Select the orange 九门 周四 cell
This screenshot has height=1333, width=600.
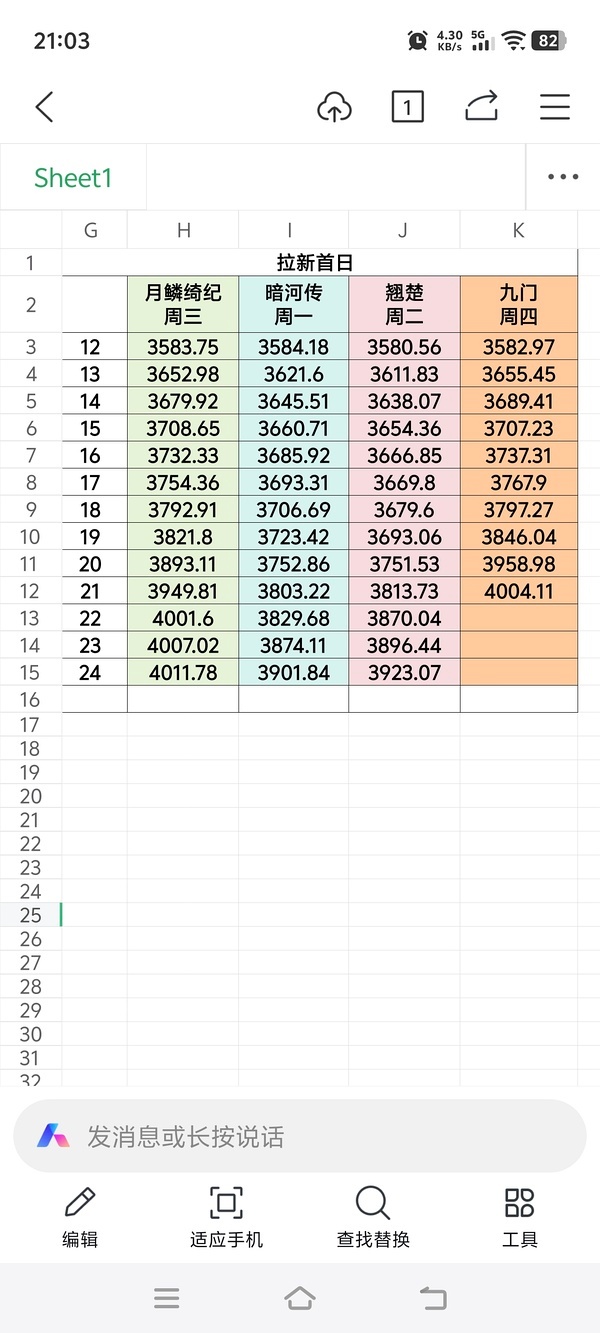pos(519,304)
